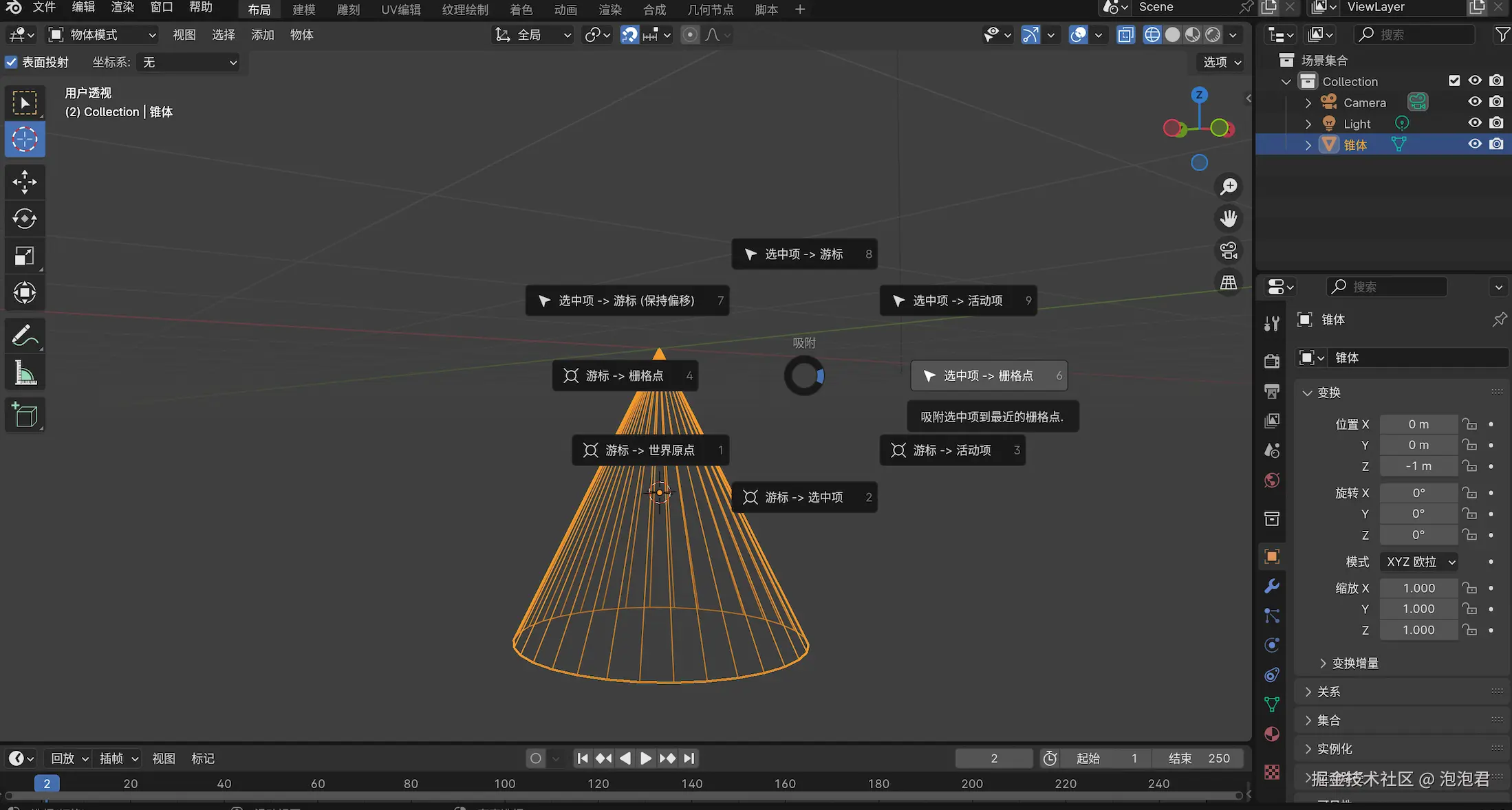Open the Output properties tab
Screen dimensions: 1512x810
(x=1272, y=391)
